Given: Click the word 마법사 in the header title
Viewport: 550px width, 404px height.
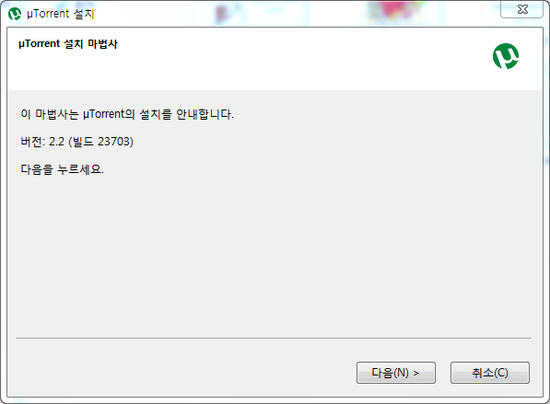Looking at the screenshot, I should click(102, 44).
